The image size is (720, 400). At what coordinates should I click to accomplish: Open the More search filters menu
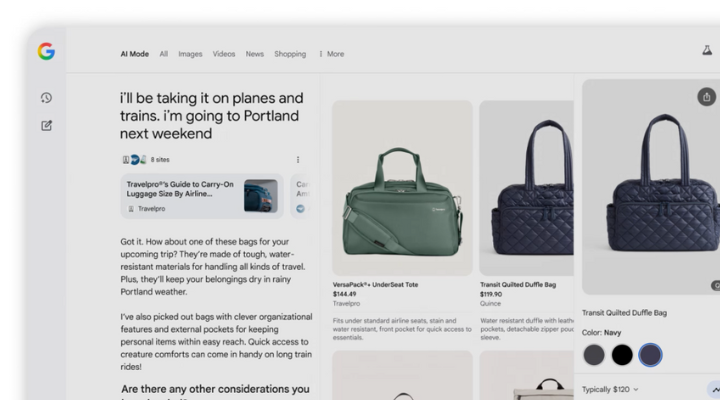point(331,54)
